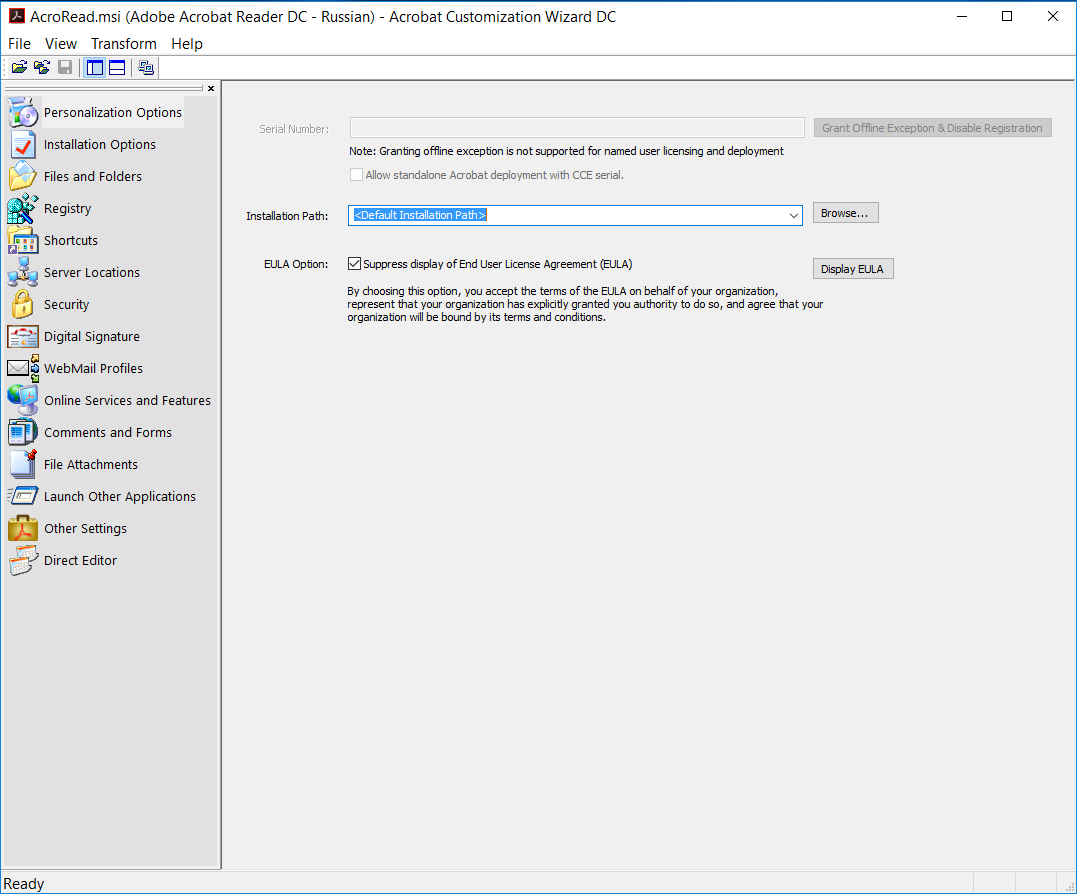Go to the Comments and Forms section

pyautogui.click(x=90, y=433)
